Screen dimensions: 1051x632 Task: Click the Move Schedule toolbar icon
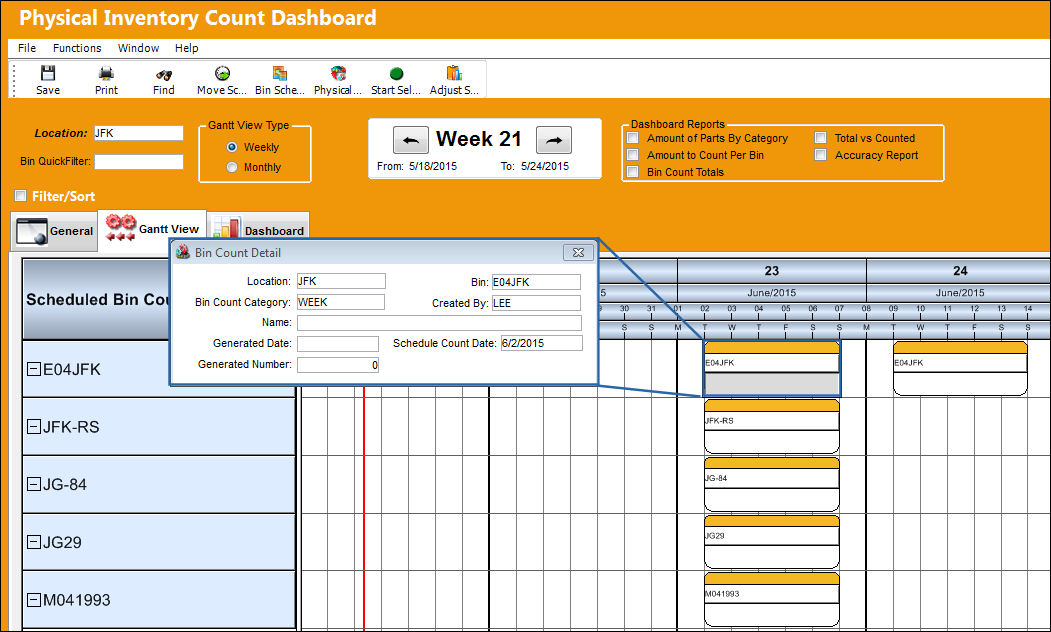pyautogui.click(x=222, y=73)
